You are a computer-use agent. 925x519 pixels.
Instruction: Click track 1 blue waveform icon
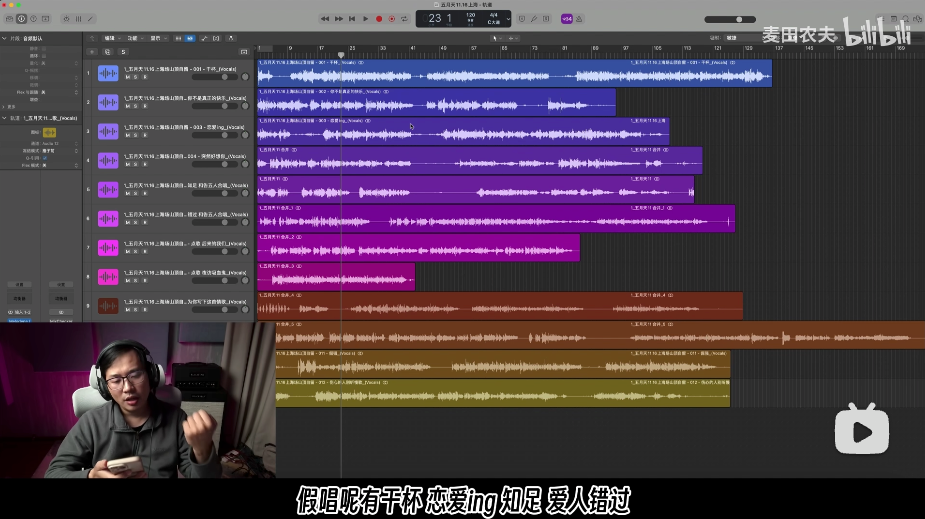pyautogui.click(x=108, y=73)
